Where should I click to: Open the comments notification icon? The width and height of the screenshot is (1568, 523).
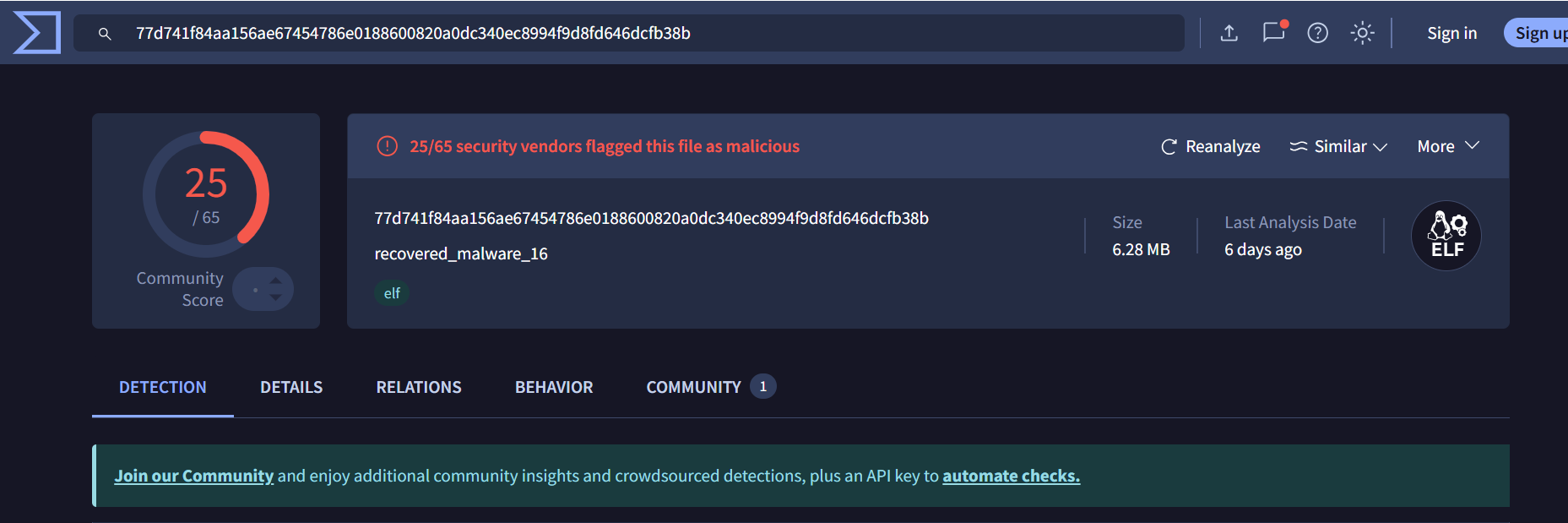pyautogui.click(x=1273, y=32)
